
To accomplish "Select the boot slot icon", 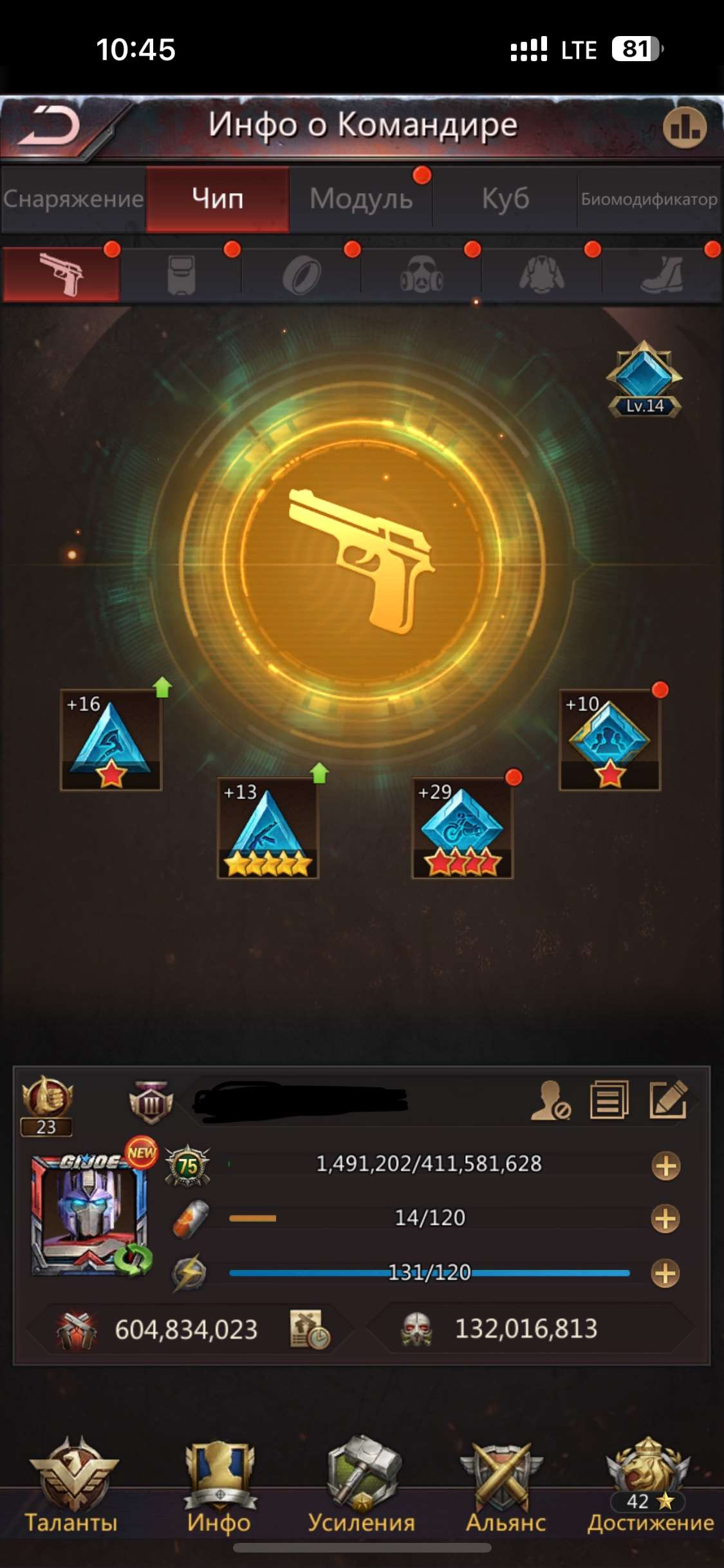I will pyautogui.click(x=662, y=275).
